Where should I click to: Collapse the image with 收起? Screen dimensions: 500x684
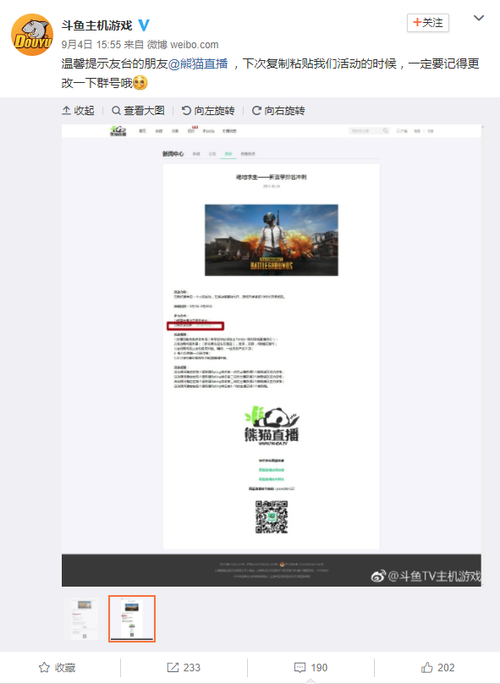pos(78,110)
